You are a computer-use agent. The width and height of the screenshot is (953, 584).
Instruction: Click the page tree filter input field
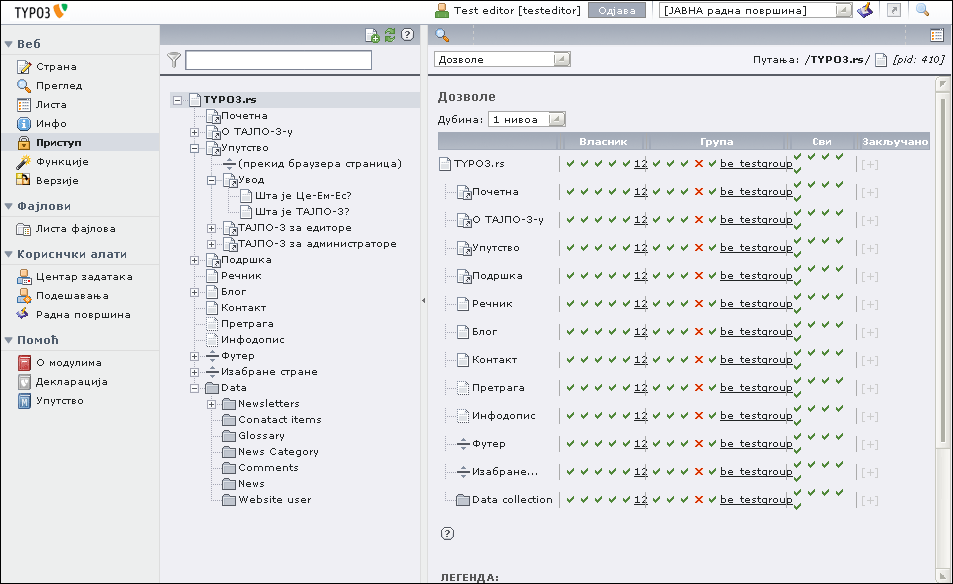click(278, 60)
